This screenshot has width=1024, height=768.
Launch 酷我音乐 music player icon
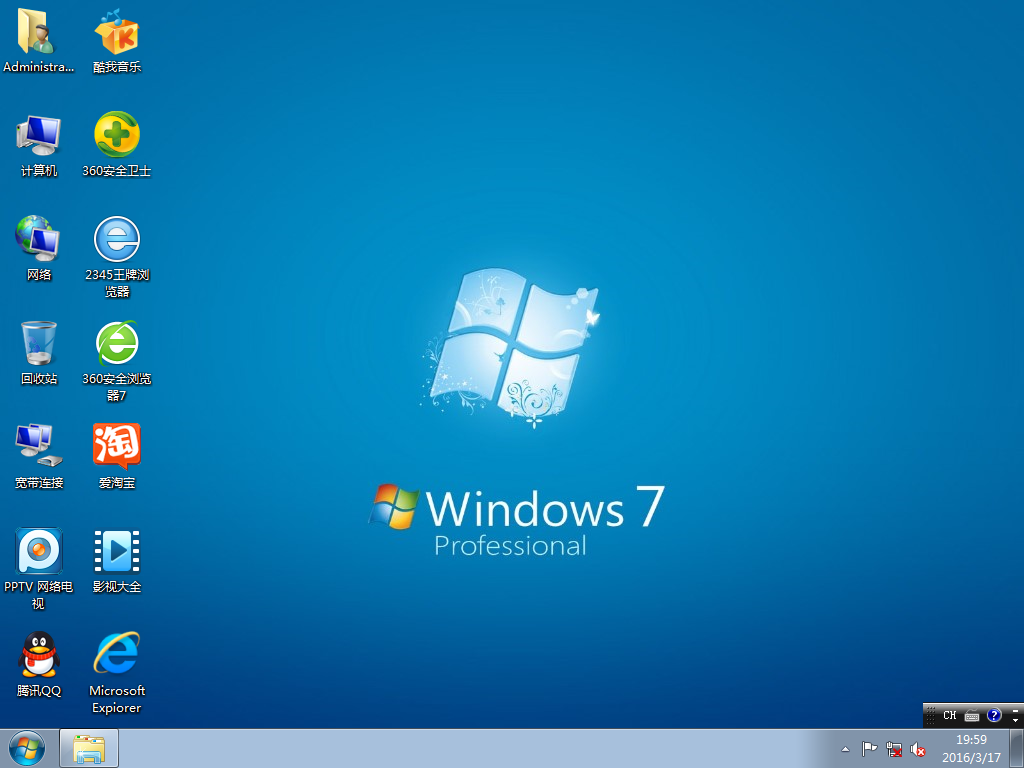pos(117,40)
